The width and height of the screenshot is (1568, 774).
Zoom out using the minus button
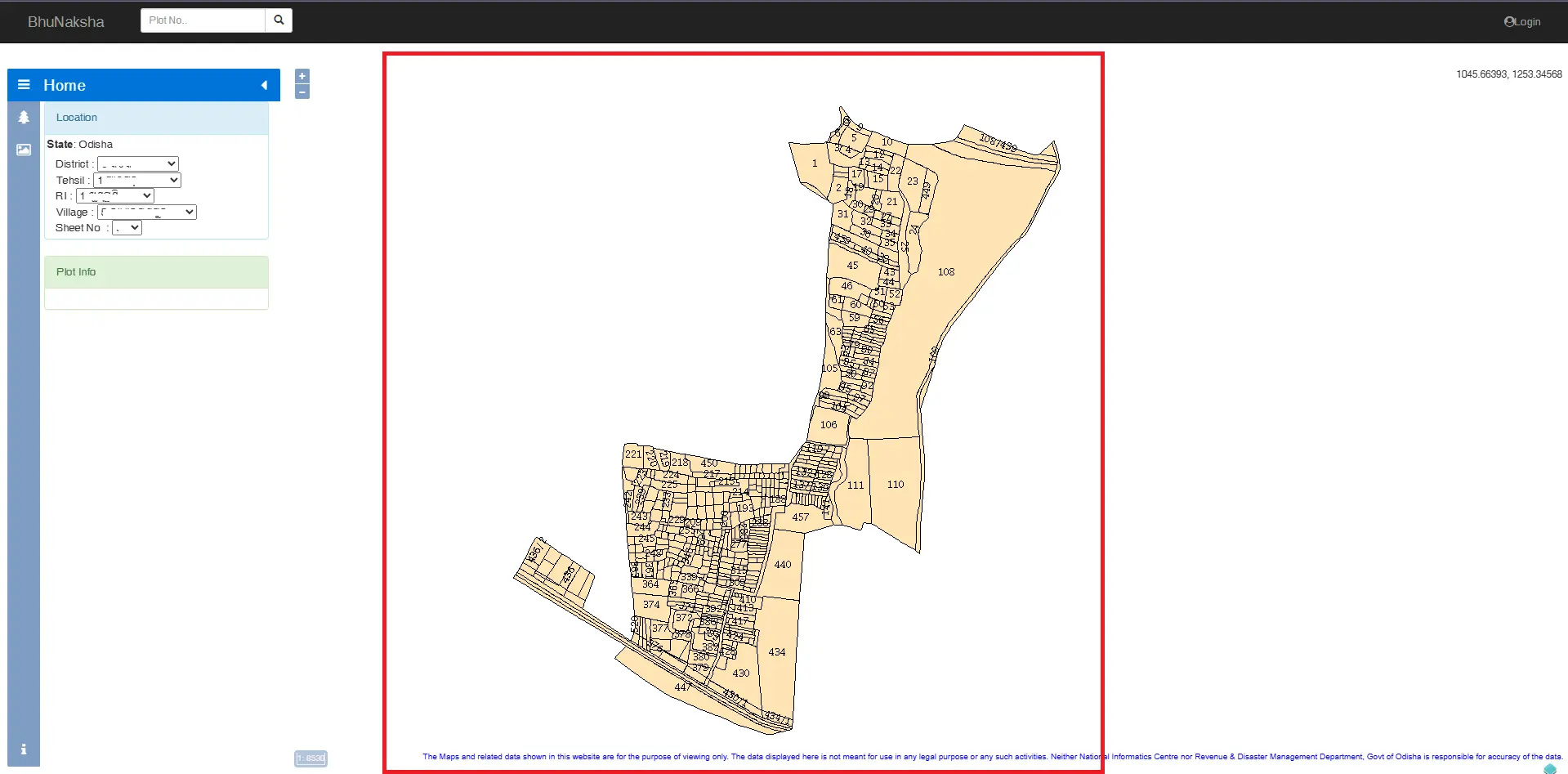[x=302, y=92]
